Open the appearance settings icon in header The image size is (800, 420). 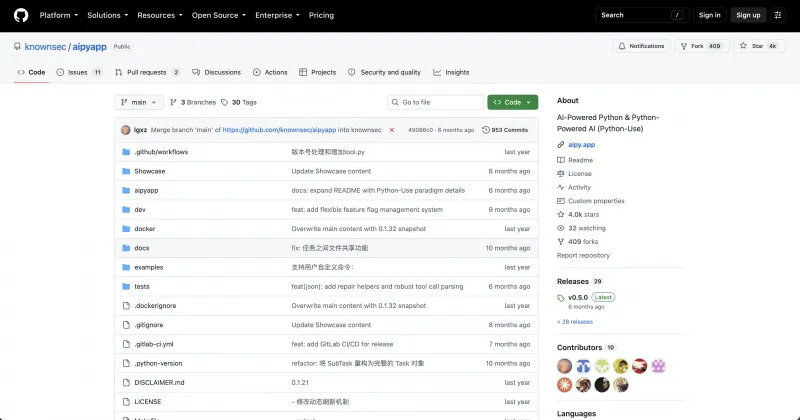(778, 15)
